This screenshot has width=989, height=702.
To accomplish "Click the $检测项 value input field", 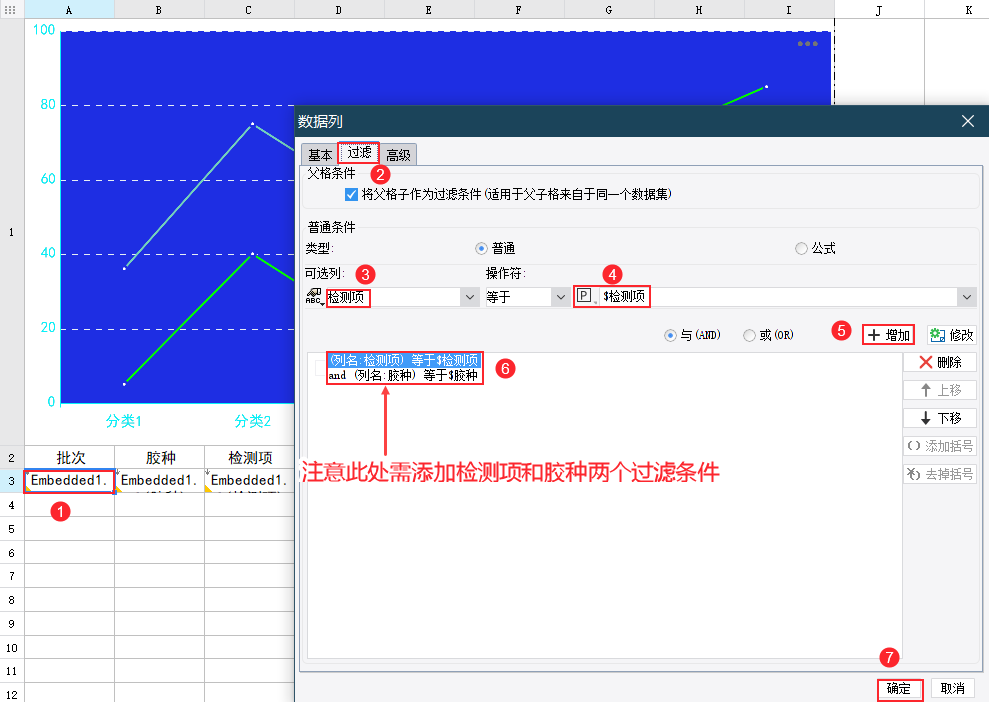I will click(x=777, y=296).
